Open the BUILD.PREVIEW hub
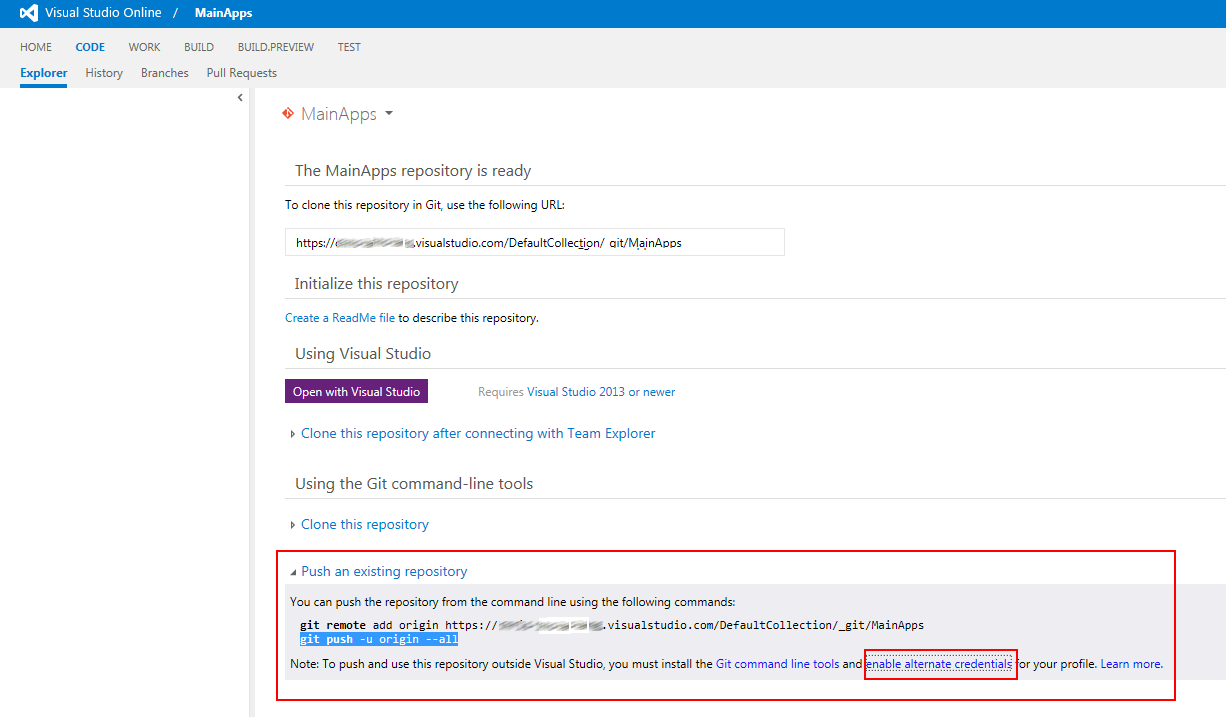 pyautogui.click(x=276, y=47)
